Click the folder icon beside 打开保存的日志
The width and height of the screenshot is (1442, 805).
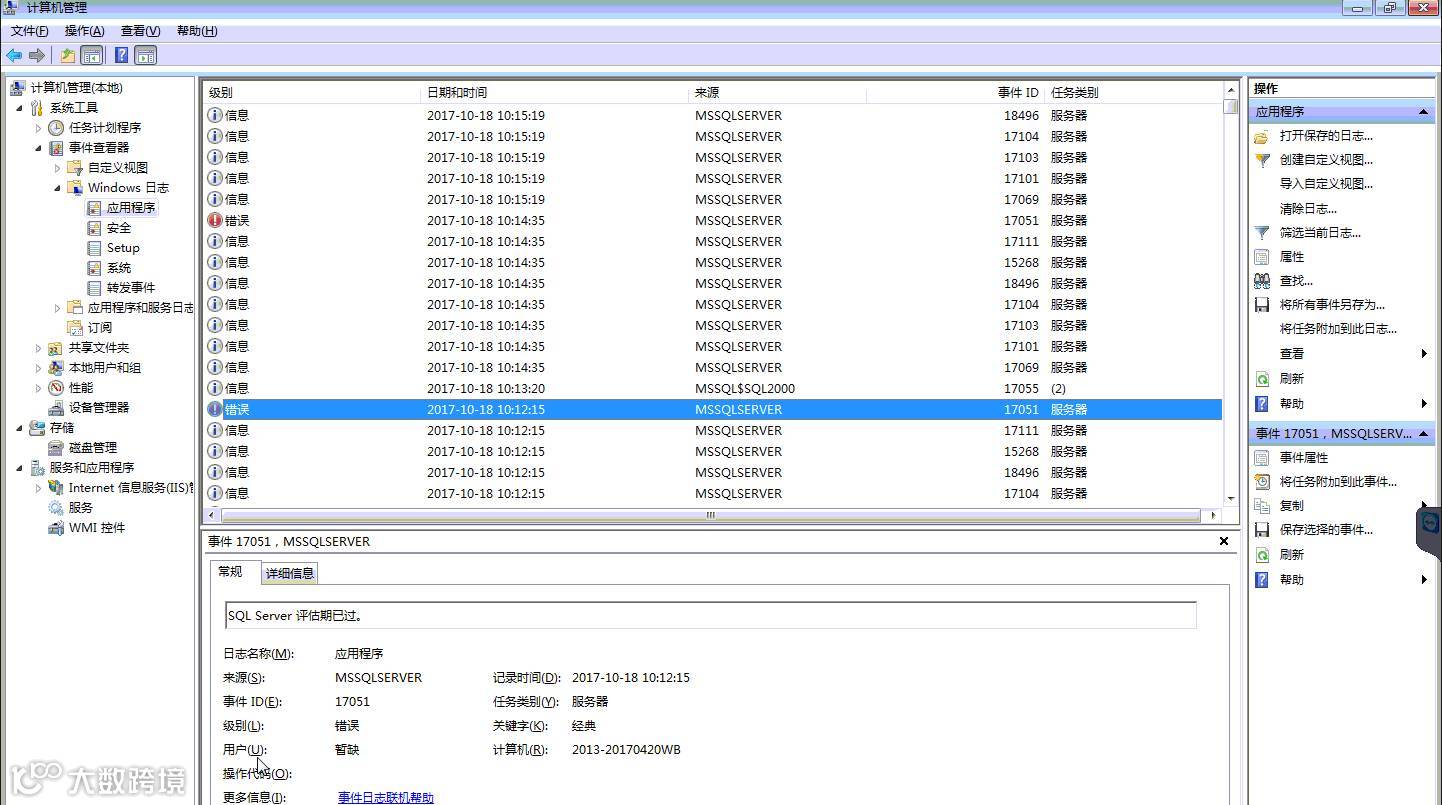click(x=1262, y=136)
